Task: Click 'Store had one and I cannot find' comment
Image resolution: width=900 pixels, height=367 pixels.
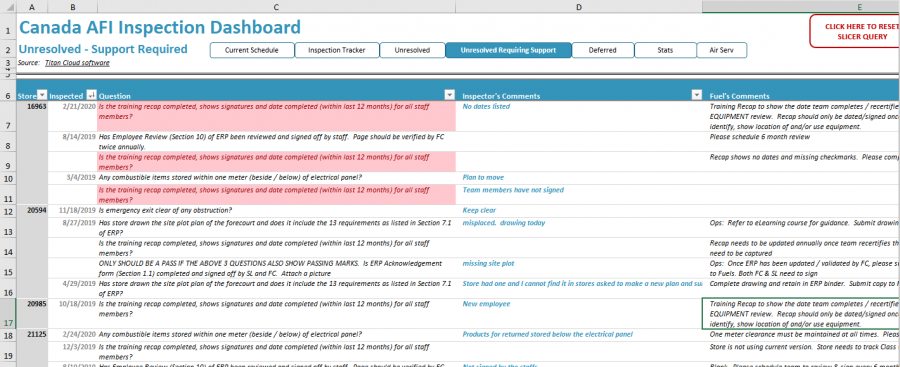Action: [x=582, y=283]
